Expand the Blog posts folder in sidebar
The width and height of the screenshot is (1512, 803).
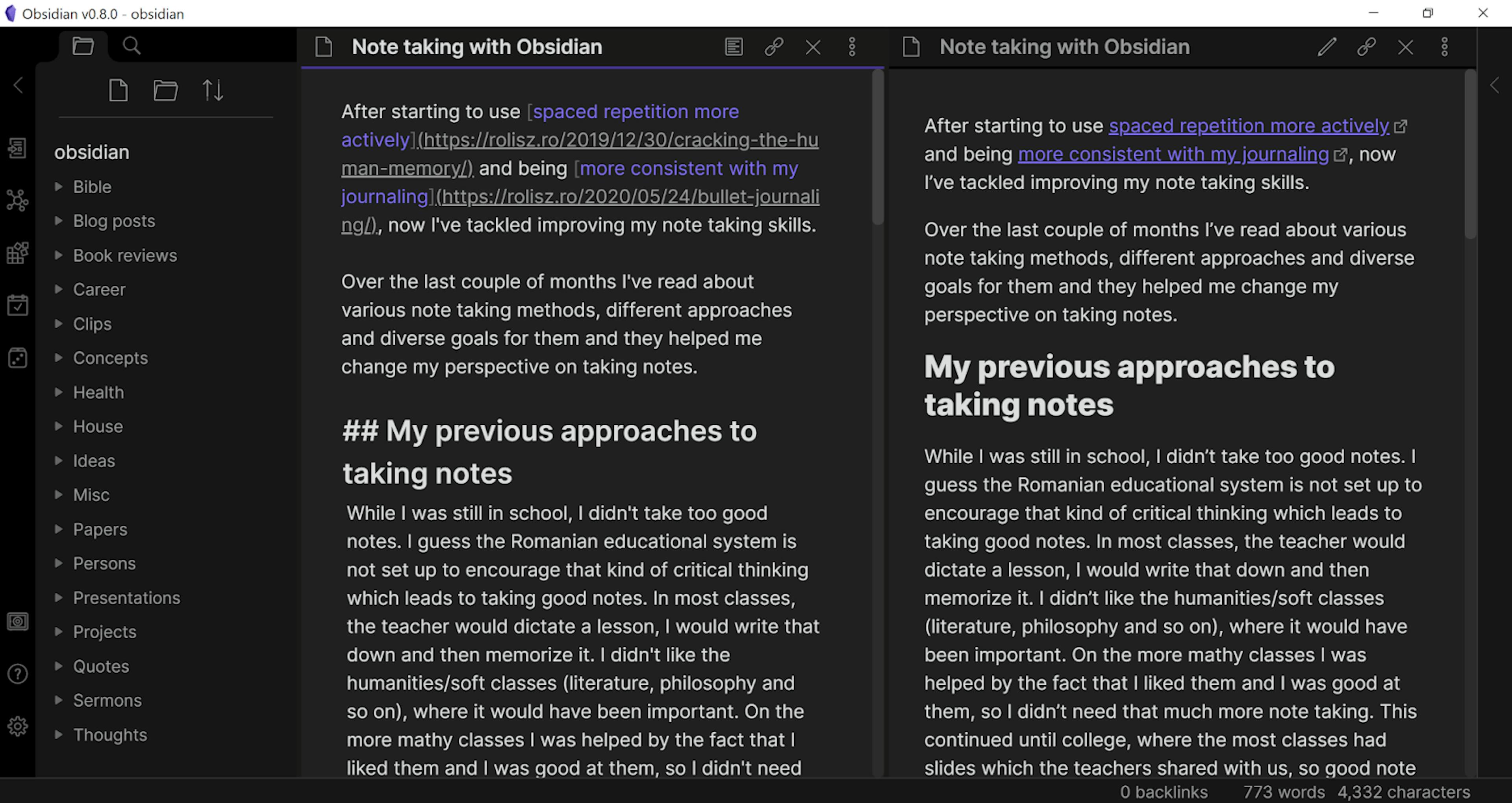pos(58,221)
